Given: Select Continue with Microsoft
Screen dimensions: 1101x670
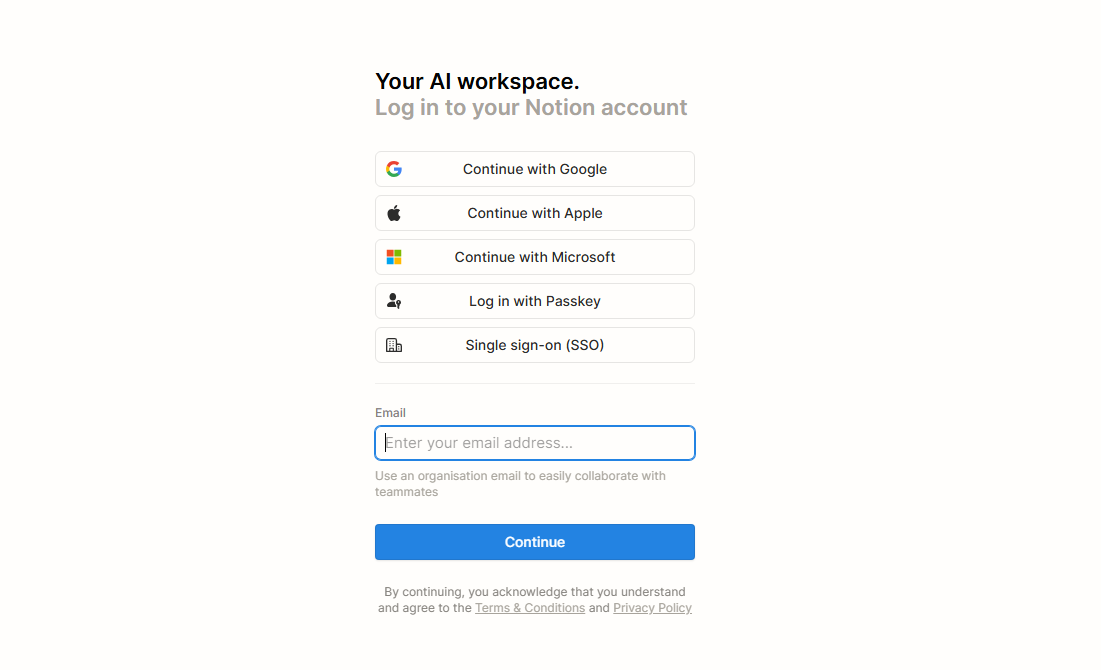Looking at the screenshot, I should (x=535, y=257).
